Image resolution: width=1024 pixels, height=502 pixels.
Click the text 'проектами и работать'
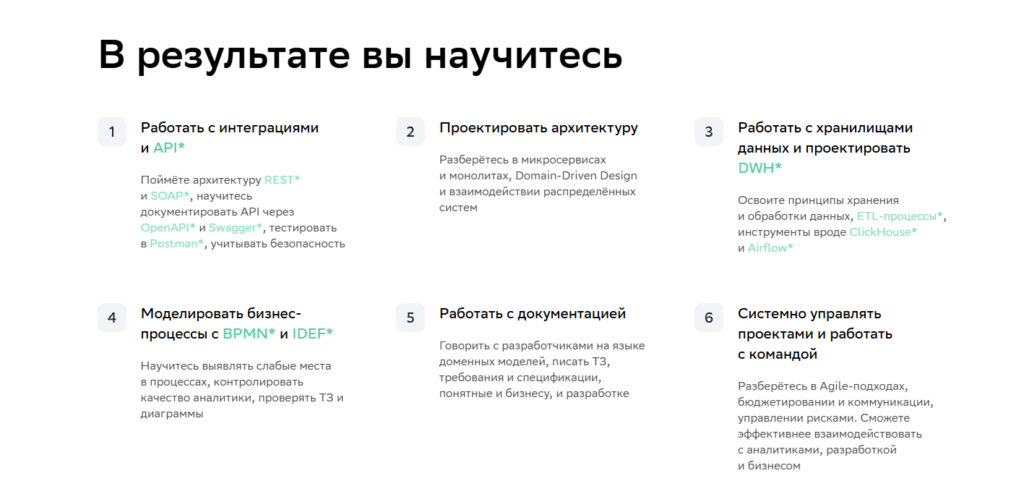click(814, 334)
